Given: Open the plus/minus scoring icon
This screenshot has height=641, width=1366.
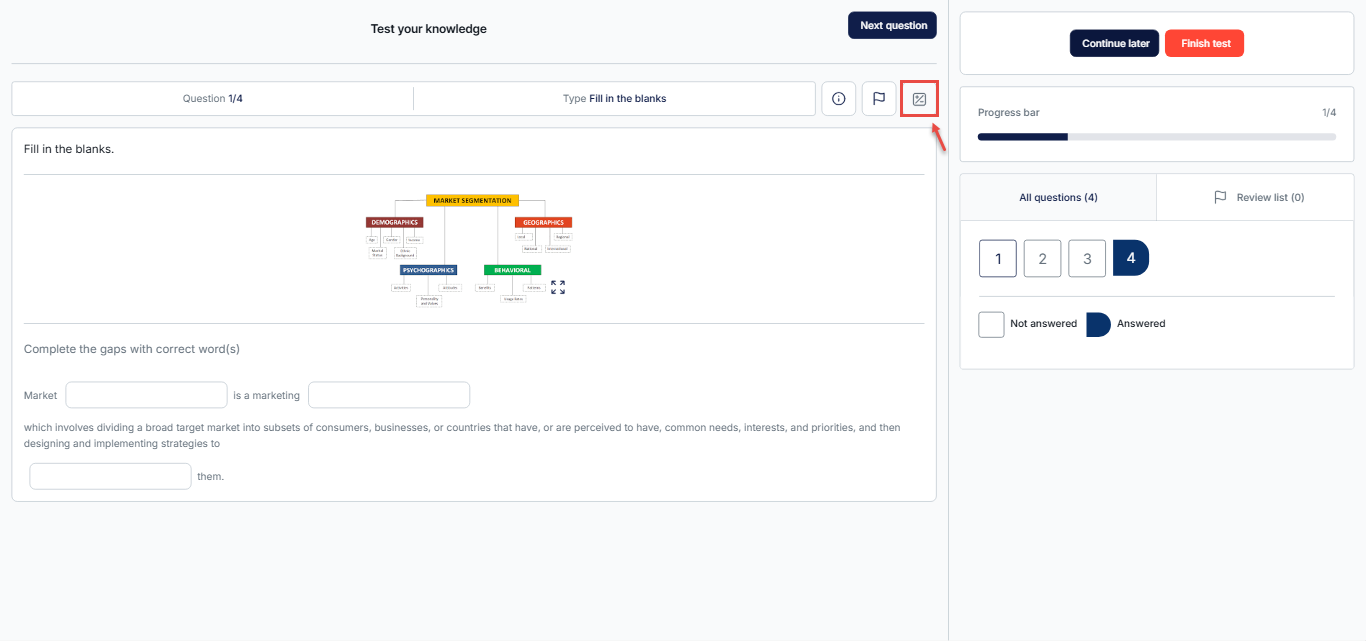Looking at the screenshot, I should (x=920, y=99).
